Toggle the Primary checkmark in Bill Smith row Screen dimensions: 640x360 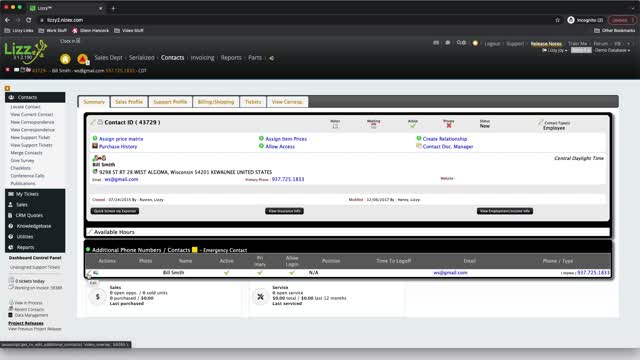260,273
